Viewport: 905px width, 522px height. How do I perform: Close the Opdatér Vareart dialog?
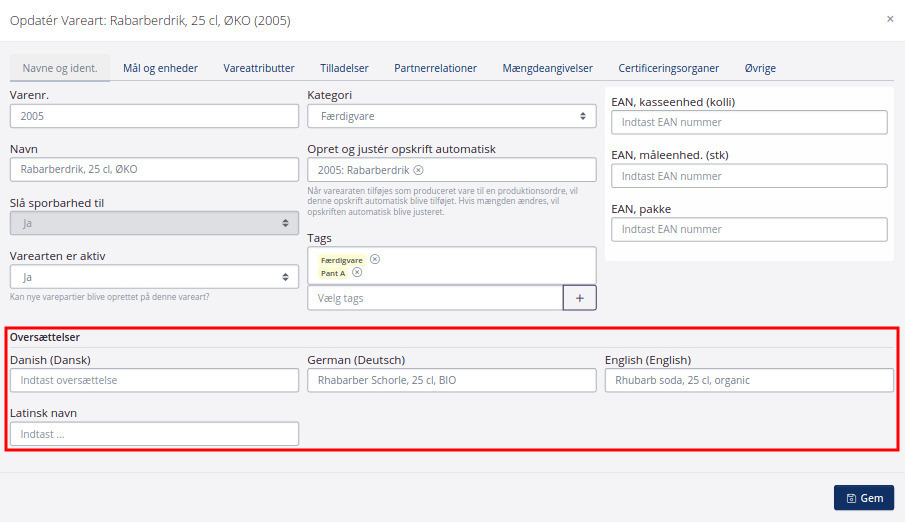click(890, 19)
